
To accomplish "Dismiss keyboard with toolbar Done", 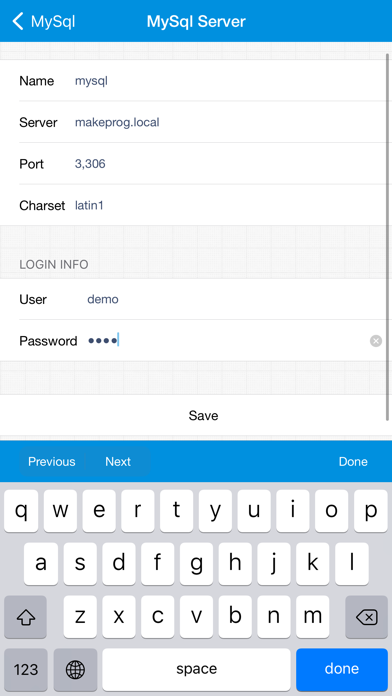I will click(x=353, y=462).
